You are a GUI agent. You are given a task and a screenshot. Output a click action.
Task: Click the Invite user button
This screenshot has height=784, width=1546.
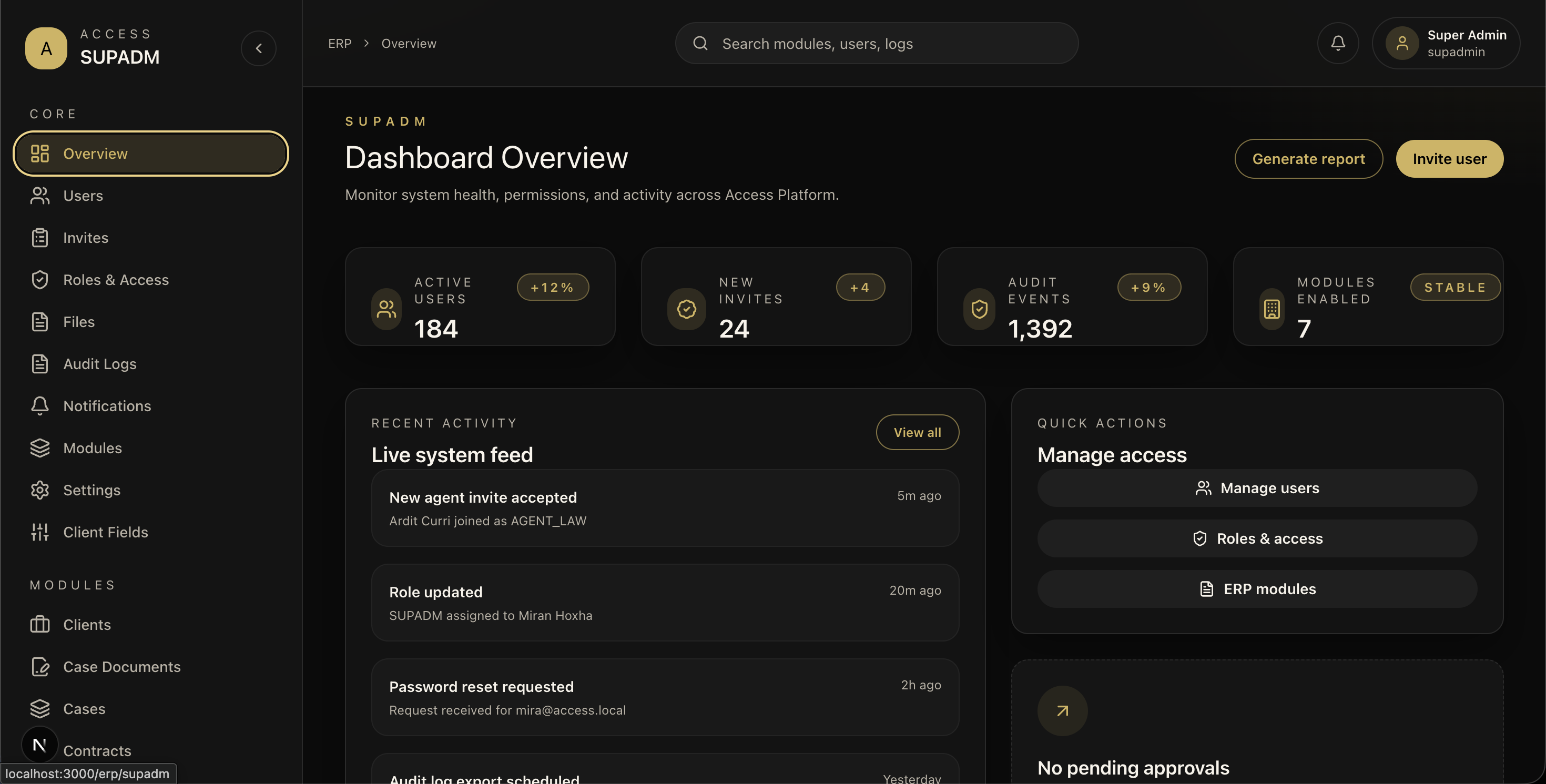(1449, 158)
